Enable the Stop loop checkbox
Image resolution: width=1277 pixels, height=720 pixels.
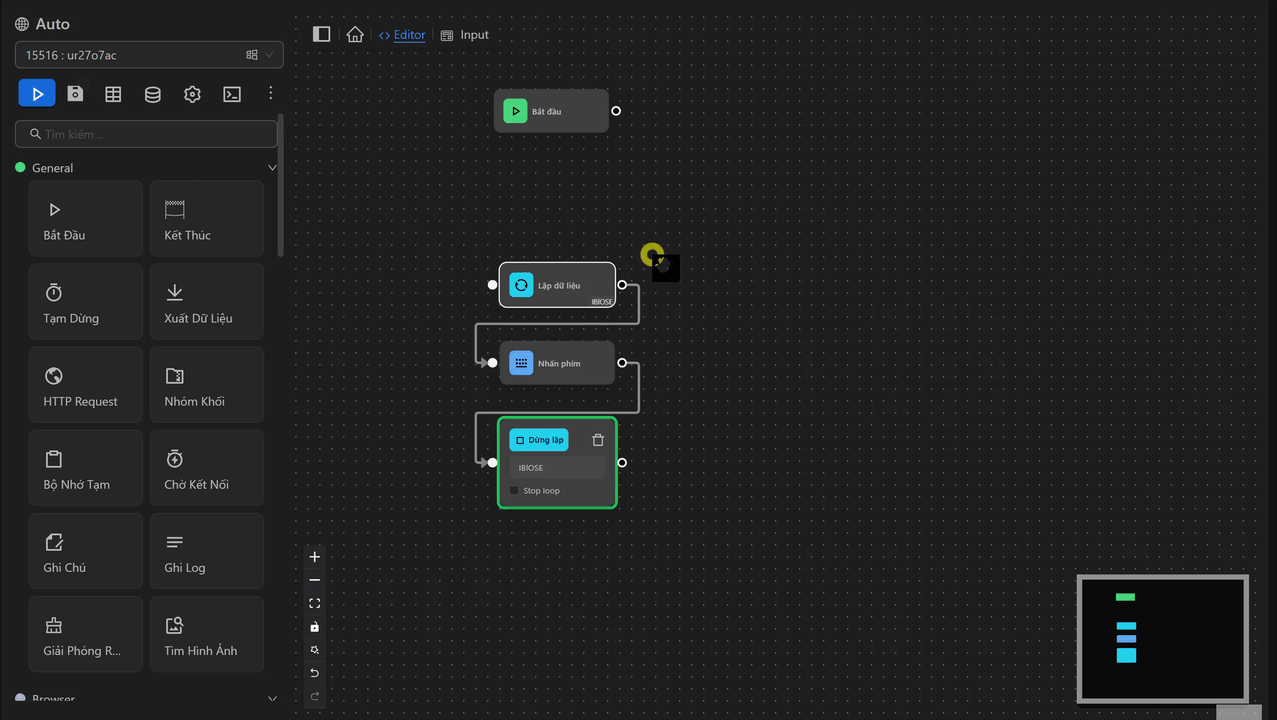coord(515,491)
